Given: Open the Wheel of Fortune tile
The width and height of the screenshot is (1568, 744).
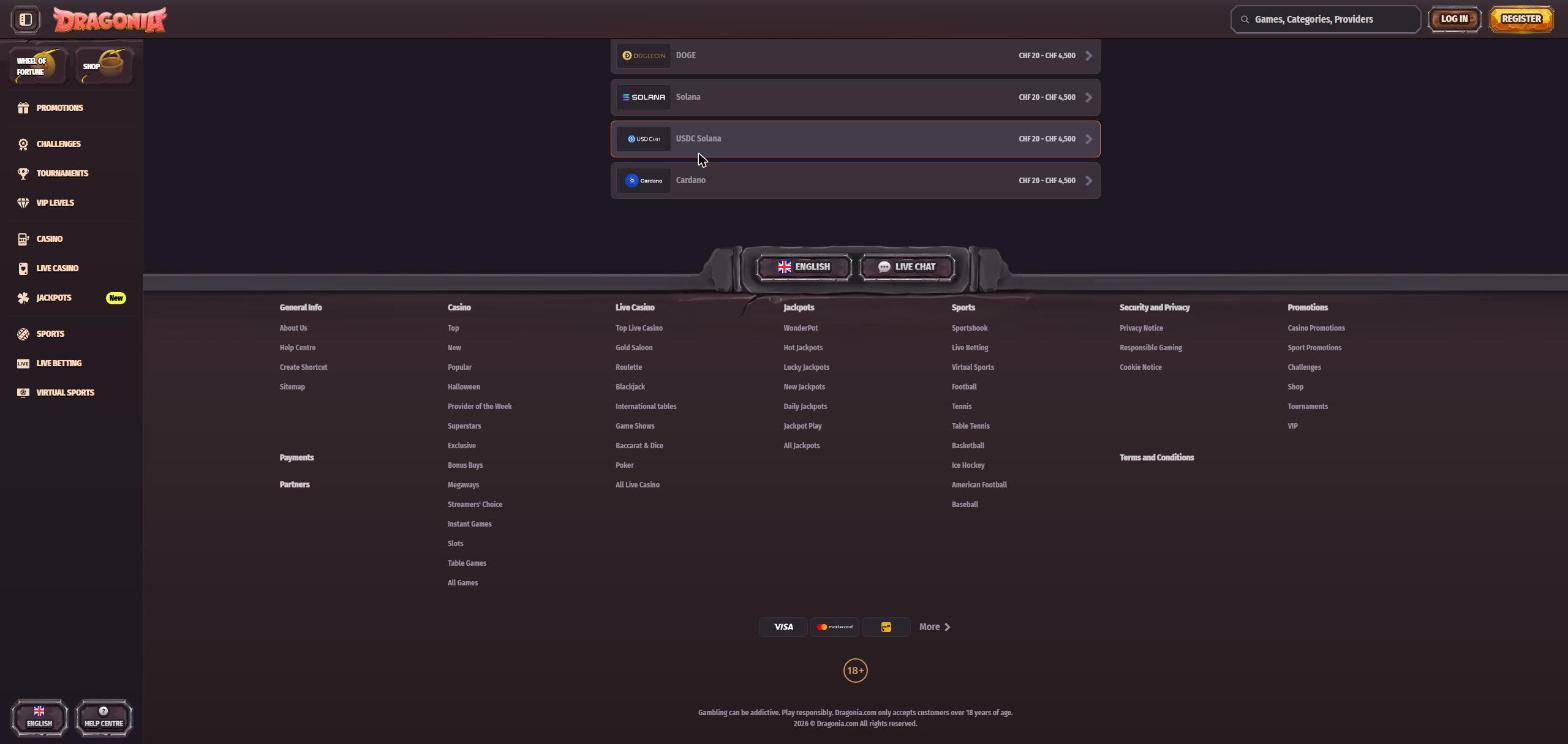Looking at the screenshot, I should point(38,66).
